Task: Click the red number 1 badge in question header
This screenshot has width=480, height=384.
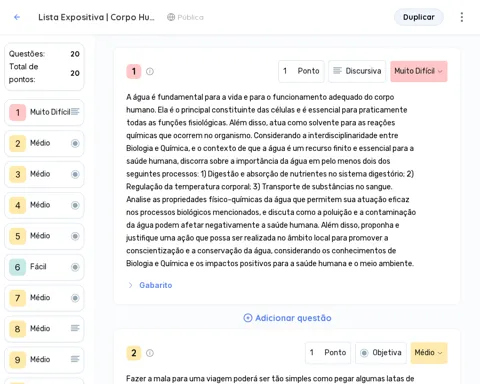Action: pos(134,71)
